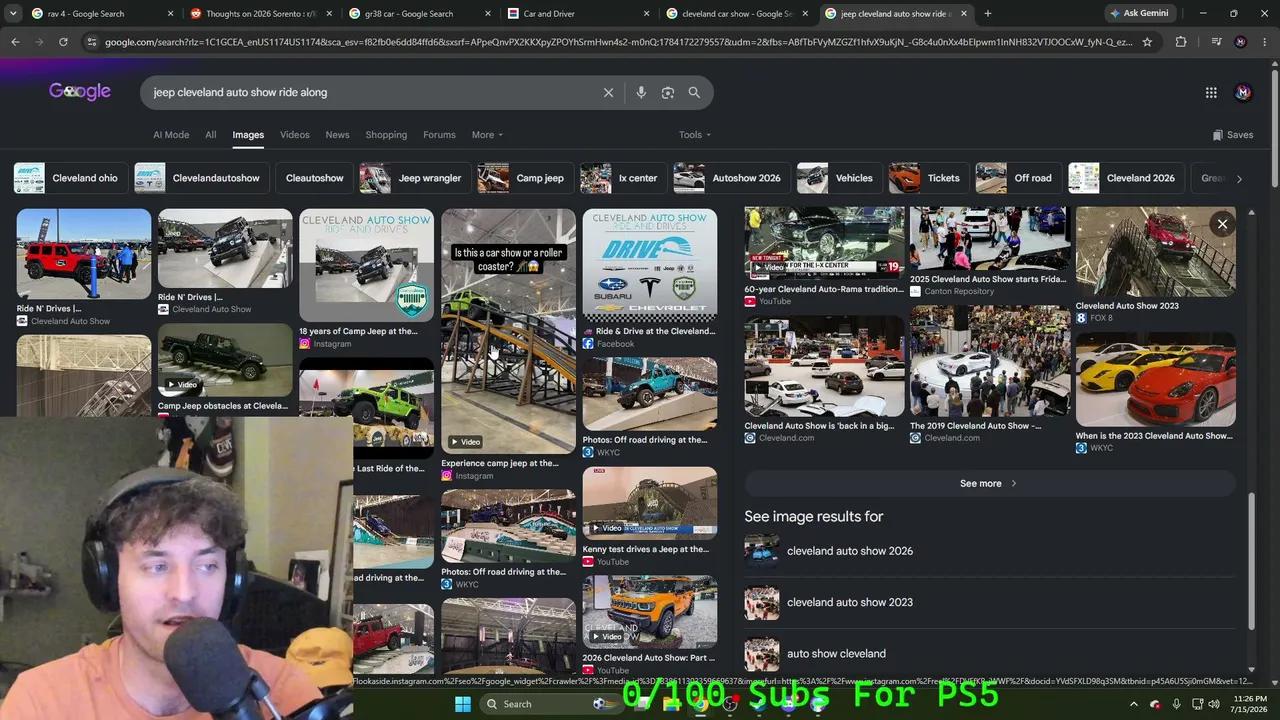The height and width of the screenshot is (720, 1280).
Task: Open a new browser tab
Action: (x=988, y=14)
